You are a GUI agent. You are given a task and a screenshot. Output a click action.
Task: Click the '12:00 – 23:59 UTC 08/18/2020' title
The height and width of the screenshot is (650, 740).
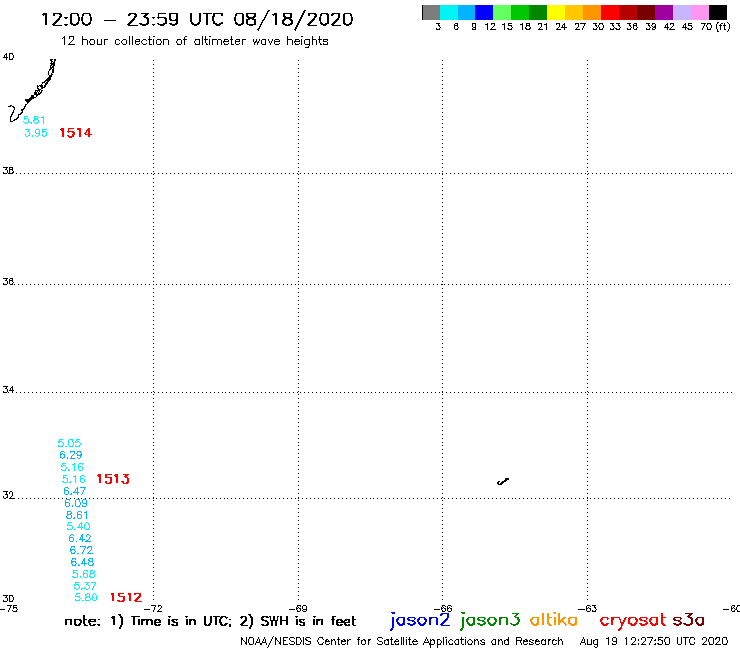197,20
